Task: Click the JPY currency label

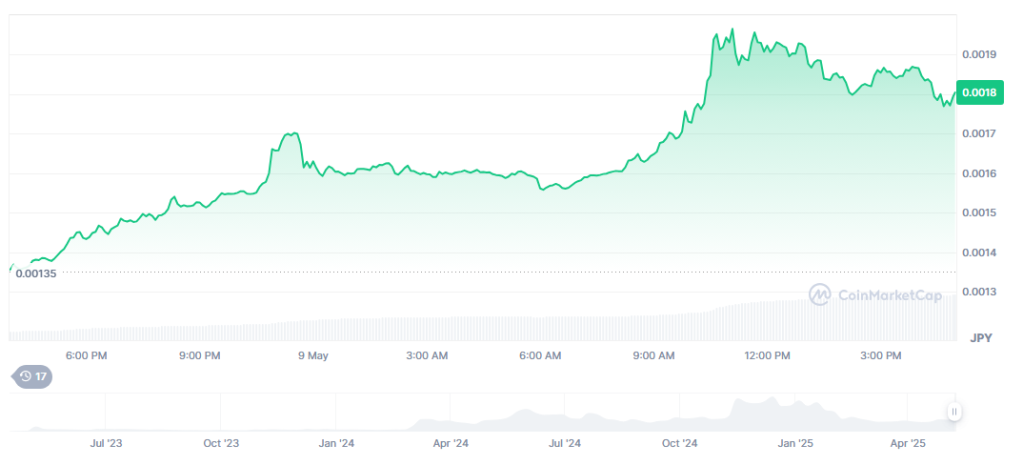Action: [980, 340]
